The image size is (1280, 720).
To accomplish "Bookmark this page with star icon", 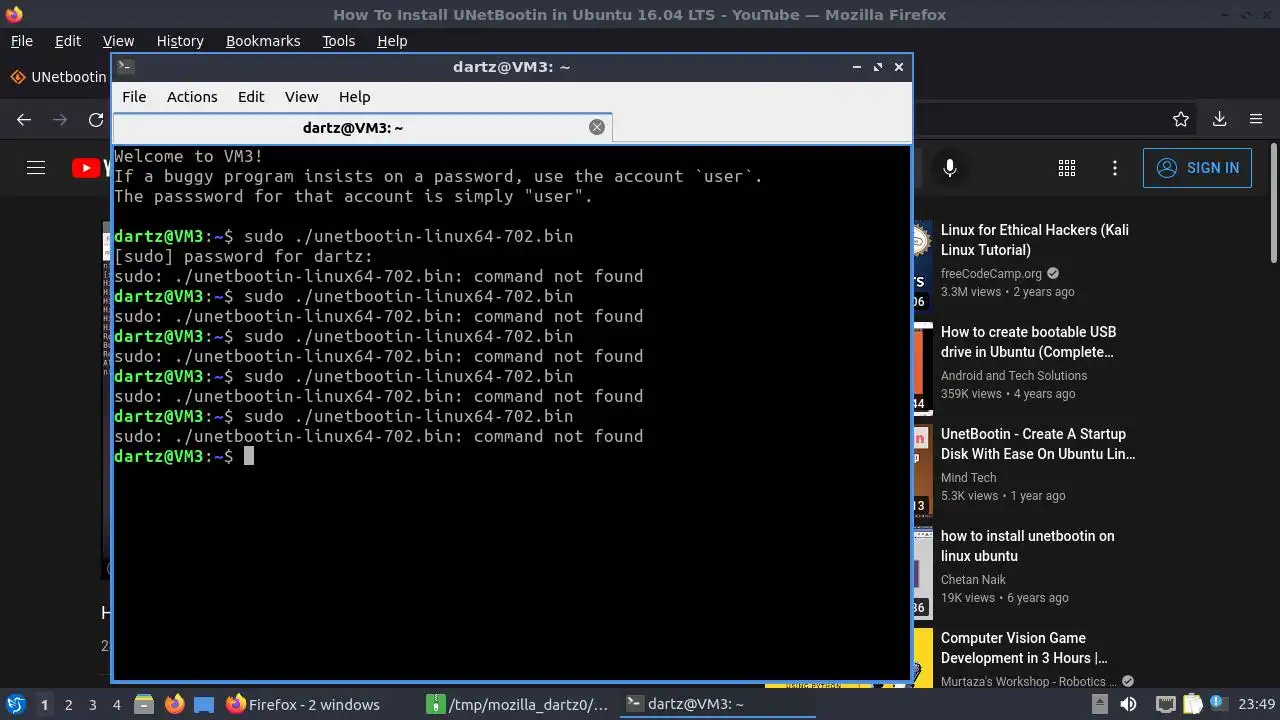I will 1181,120.
